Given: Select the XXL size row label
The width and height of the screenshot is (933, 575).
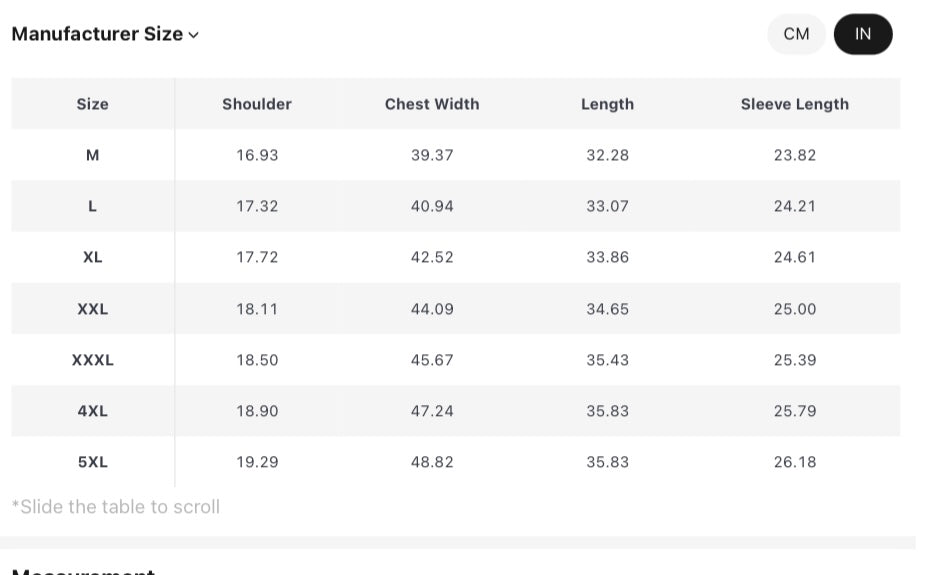Looking at the screenshot, I should (92, 309).
